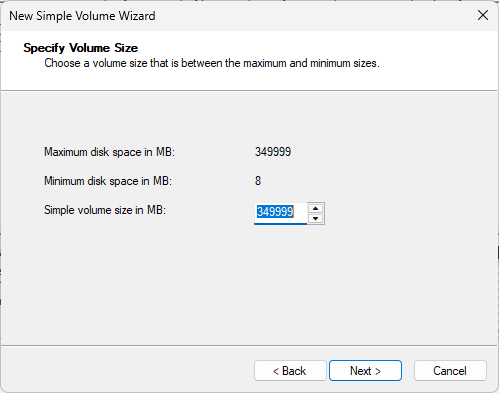
Task: Click the maximum value 349999 text
Action: (x=273, y=152)
